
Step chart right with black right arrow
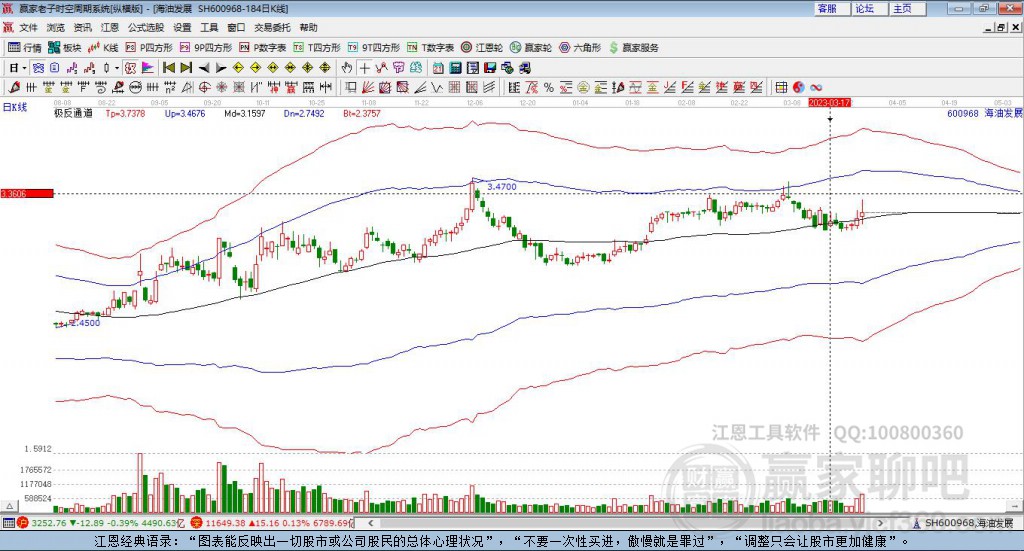click(x=221, y=68)
